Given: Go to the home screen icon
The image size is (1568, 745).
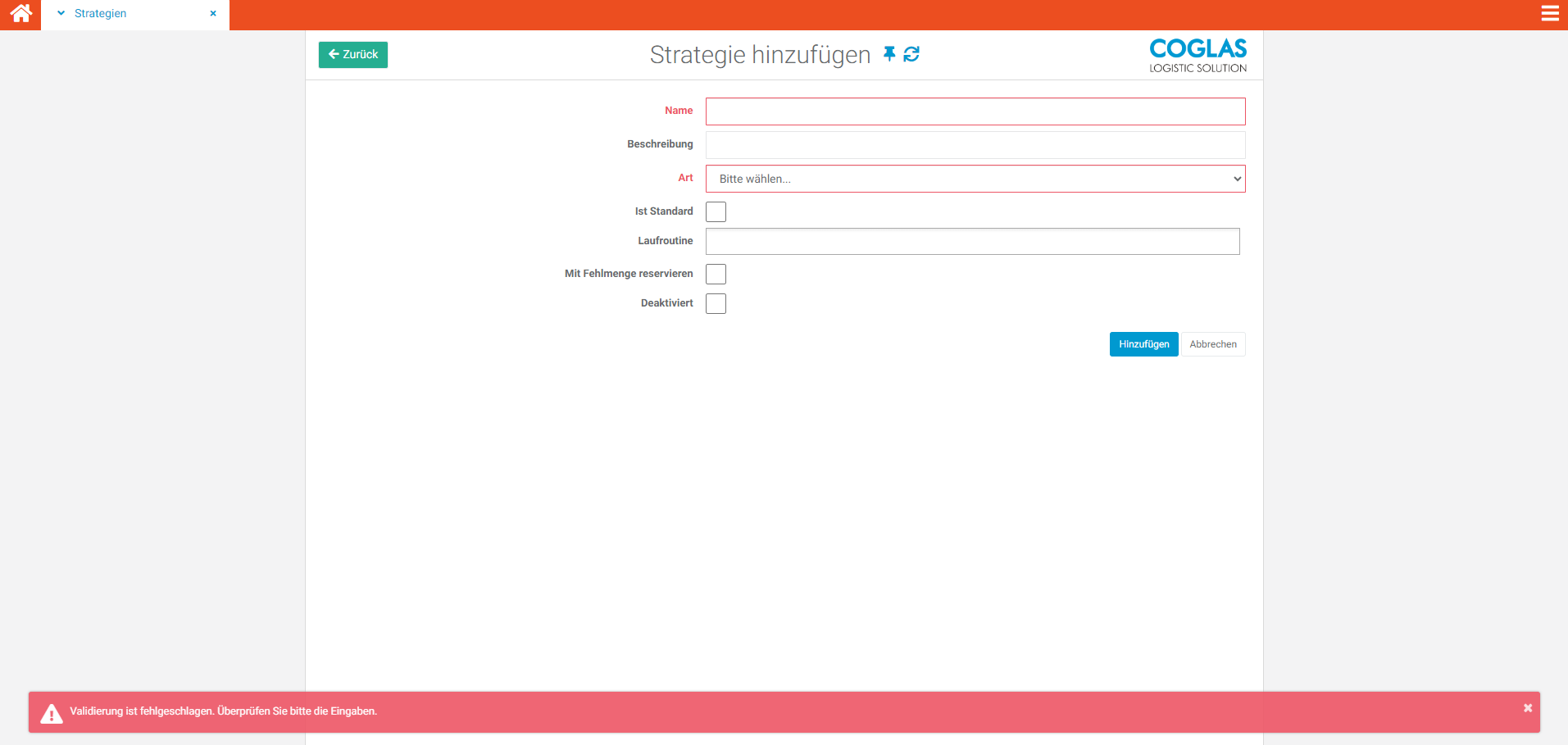Looking at the screenshot, I should click(20, 14).
